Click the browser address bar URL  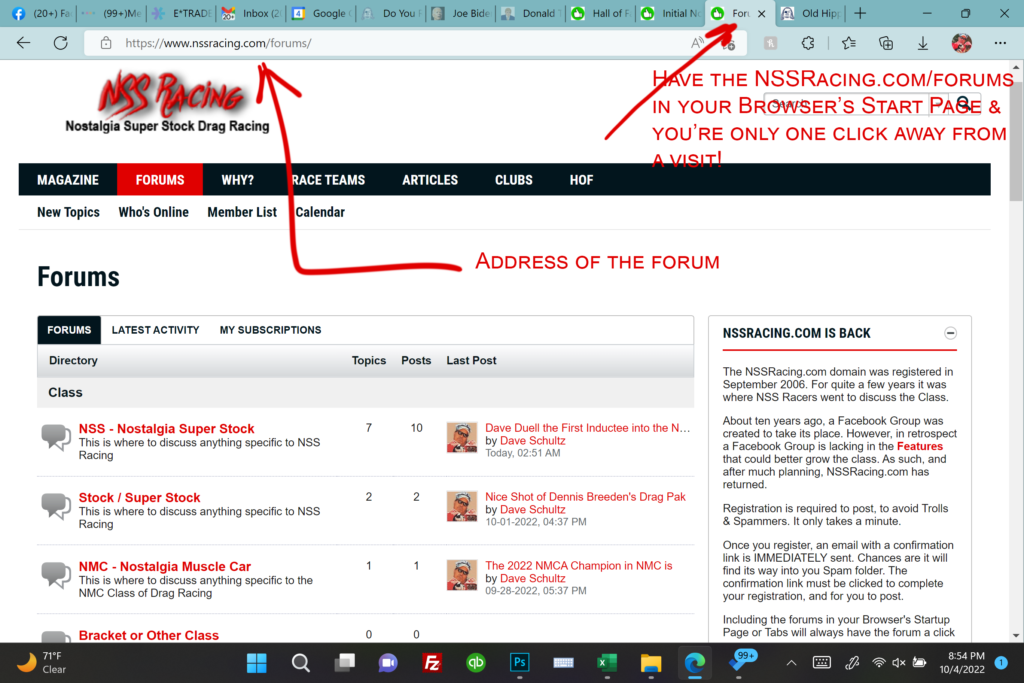(x=218, y=43)
